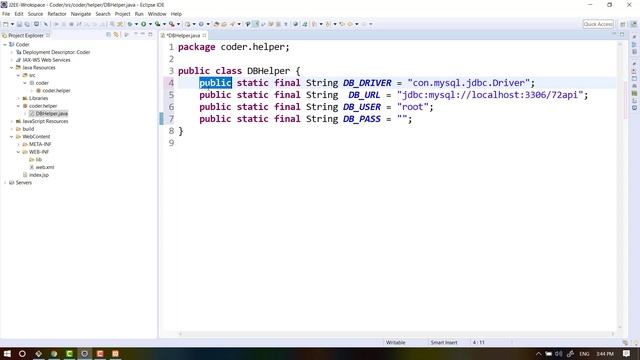Click the Save toolbar icon
This screenshot has width=640, height=360.
(x=19, y=24)
